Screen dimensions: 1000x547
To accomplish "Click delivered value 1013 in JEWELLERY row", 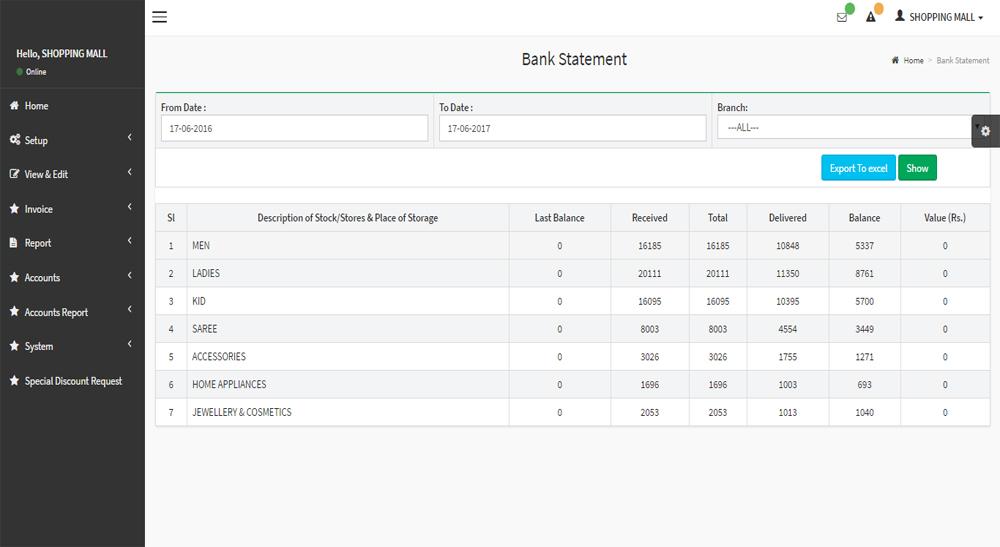I will (788, 412).
